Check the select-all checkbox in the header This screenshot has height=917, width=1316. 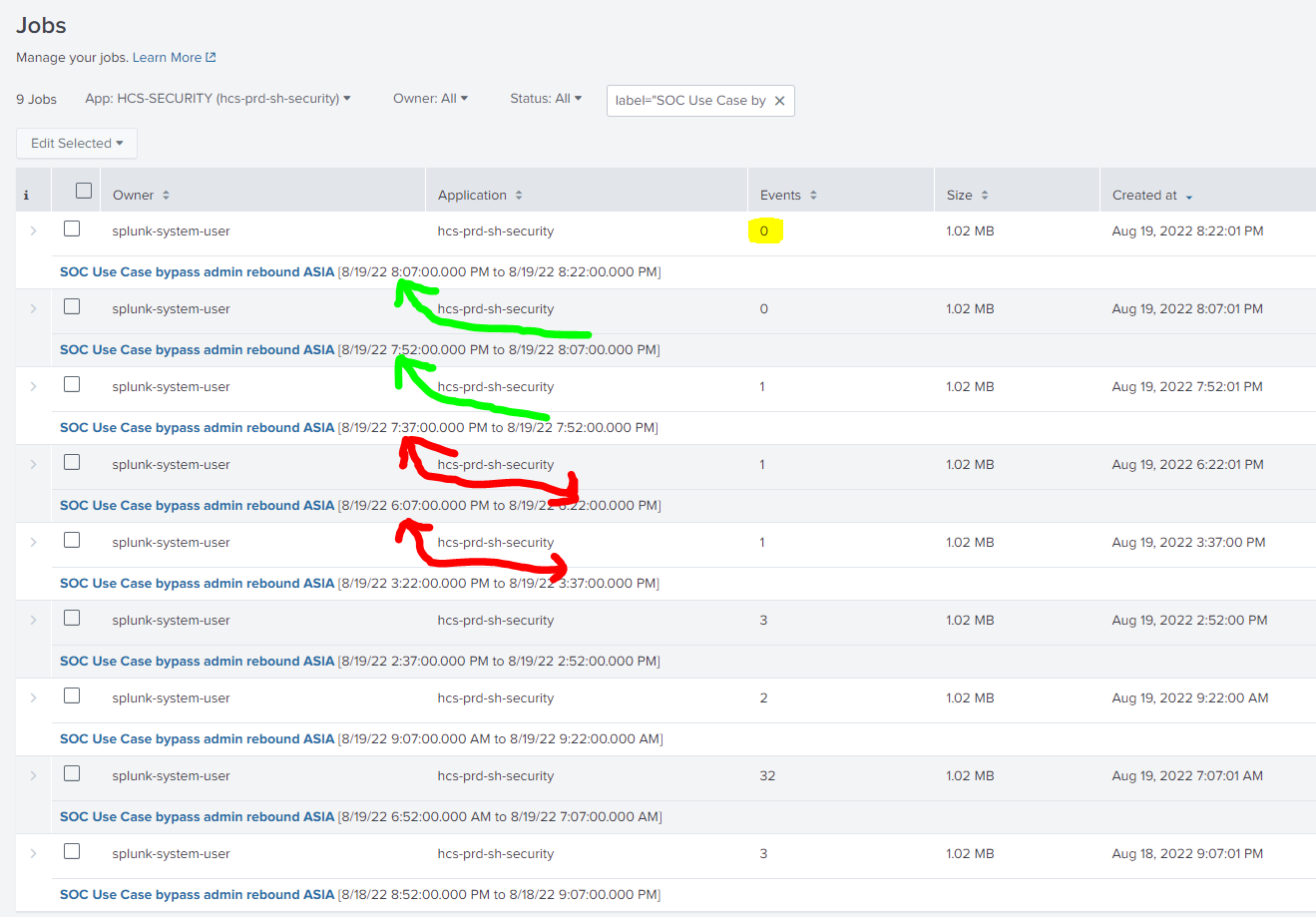point(83,190)
